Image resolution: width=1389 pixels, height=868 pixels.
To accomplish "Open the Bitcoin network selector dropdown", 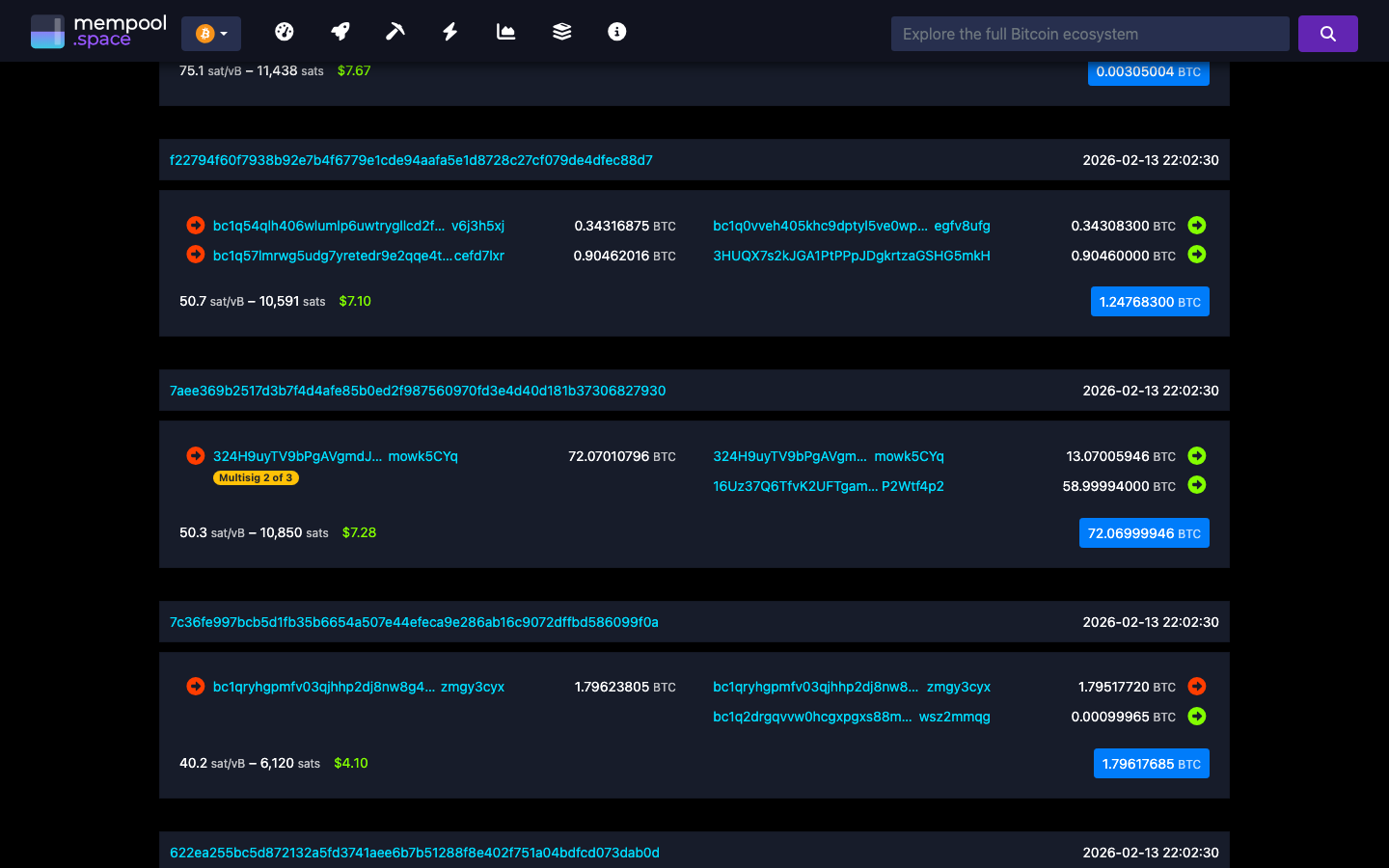I will point(210,32).
